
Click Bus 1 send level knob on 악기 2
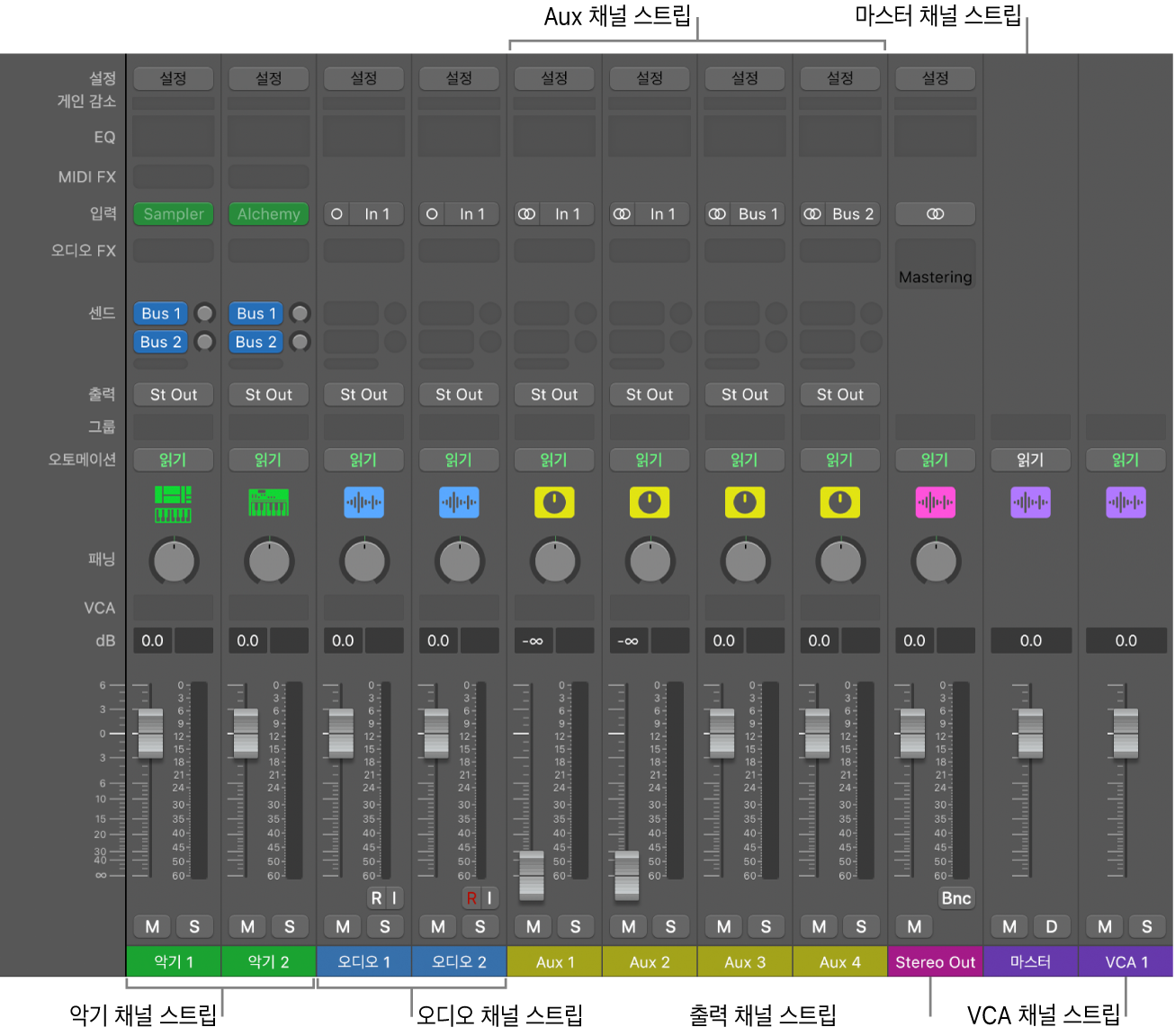point(300,313)
